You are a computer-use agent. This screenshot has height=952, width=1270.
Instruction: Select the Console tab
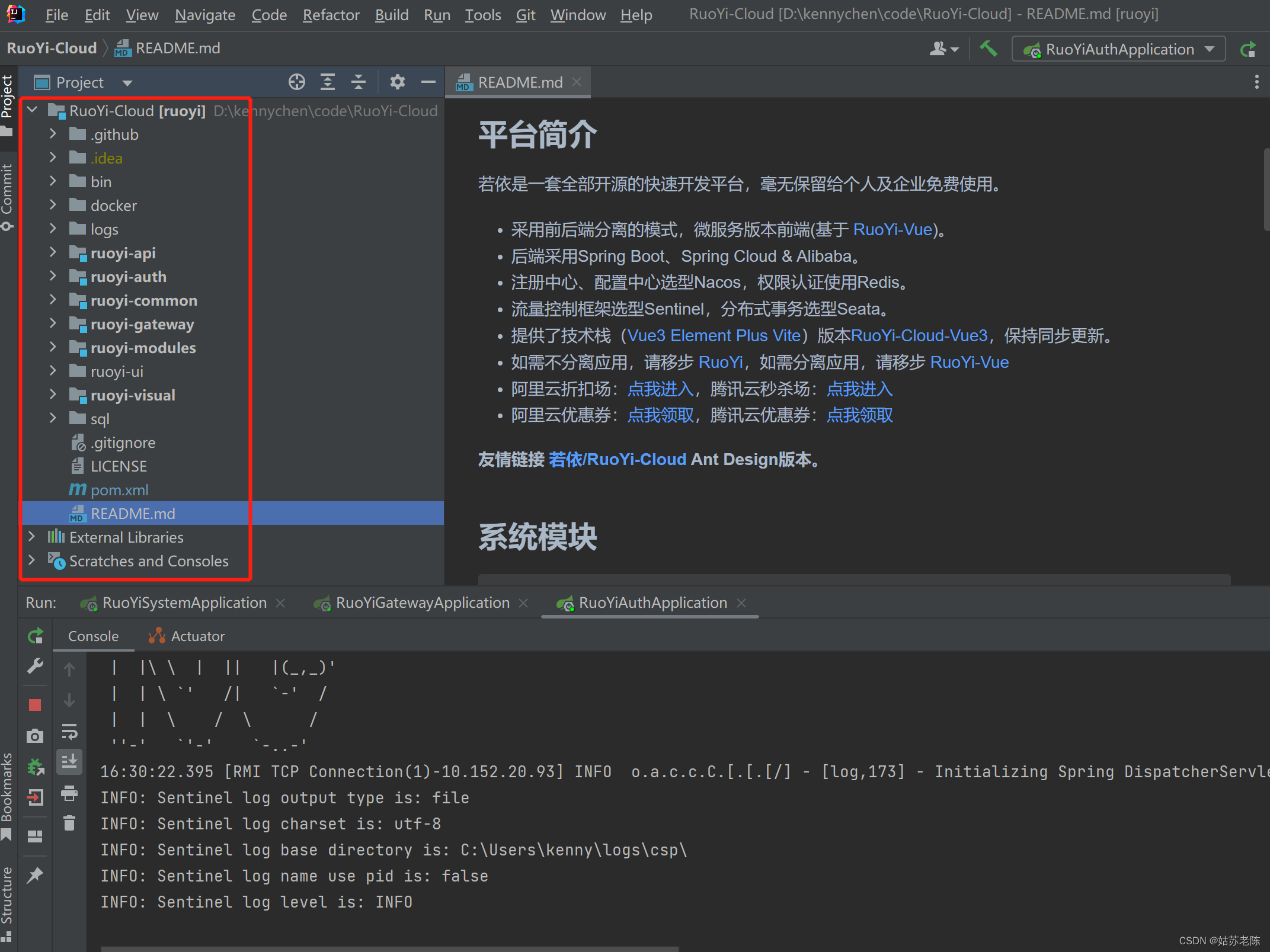(x=93, y=636)
